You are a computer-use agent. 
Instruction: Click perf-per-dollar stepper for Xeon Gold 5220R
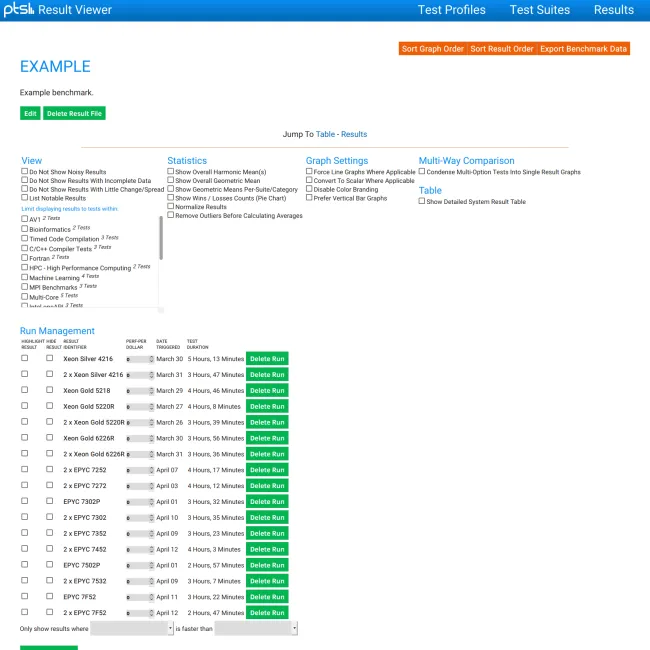(151, 407)
